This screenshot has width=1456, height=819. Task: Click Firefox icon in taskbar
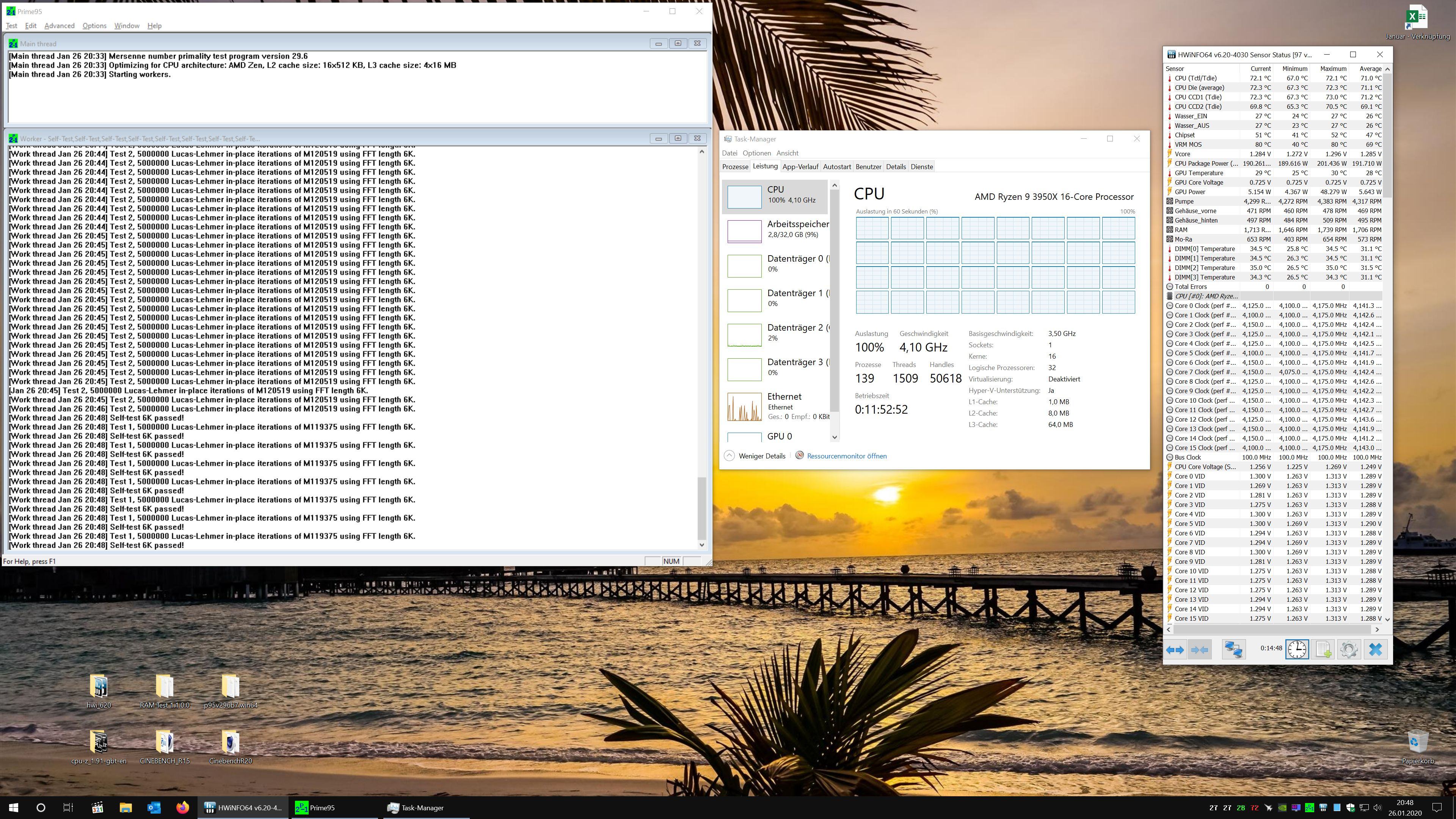tap(182, 808)
